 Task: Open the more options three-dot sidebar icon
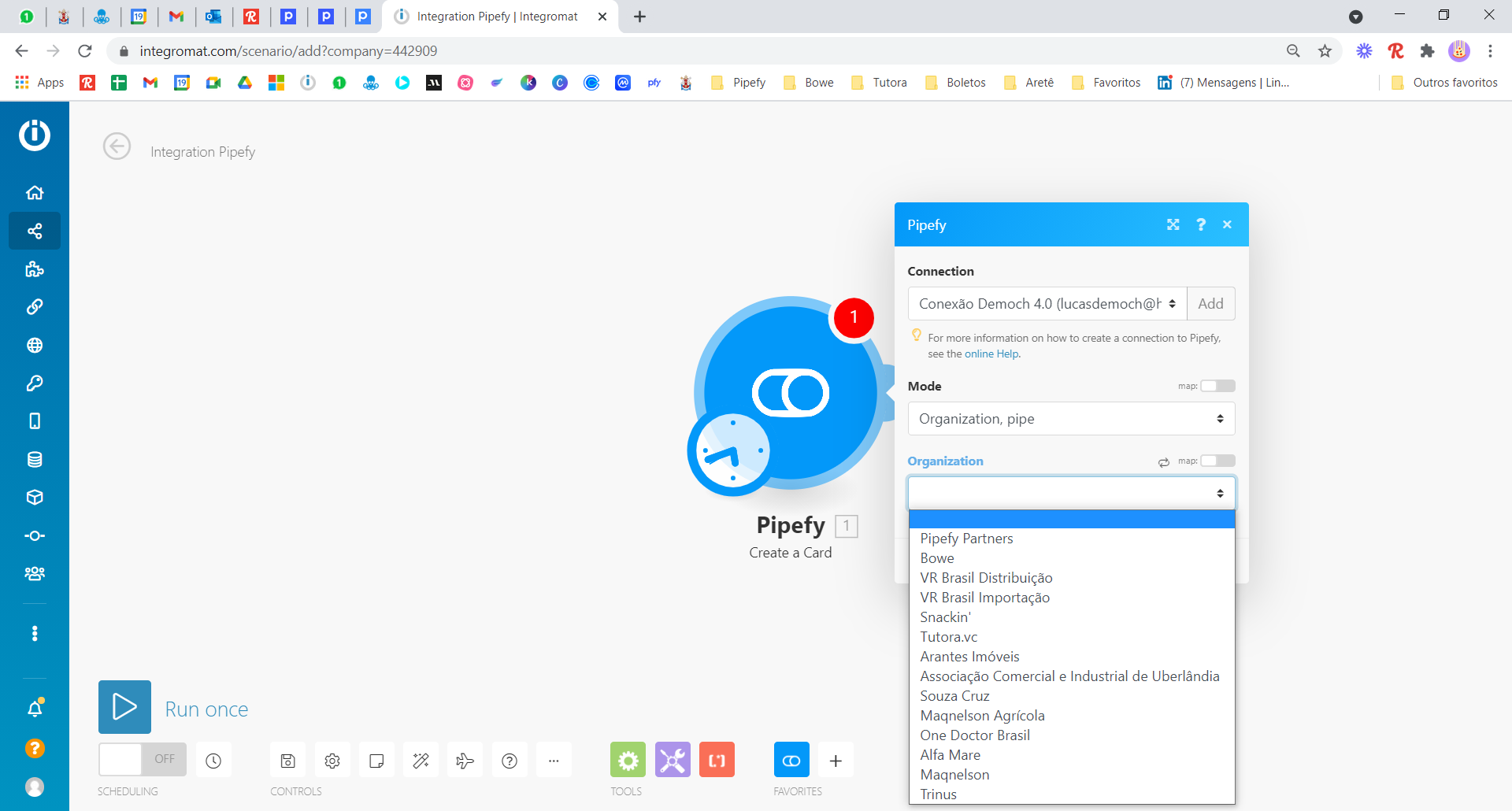coord(35,634)
